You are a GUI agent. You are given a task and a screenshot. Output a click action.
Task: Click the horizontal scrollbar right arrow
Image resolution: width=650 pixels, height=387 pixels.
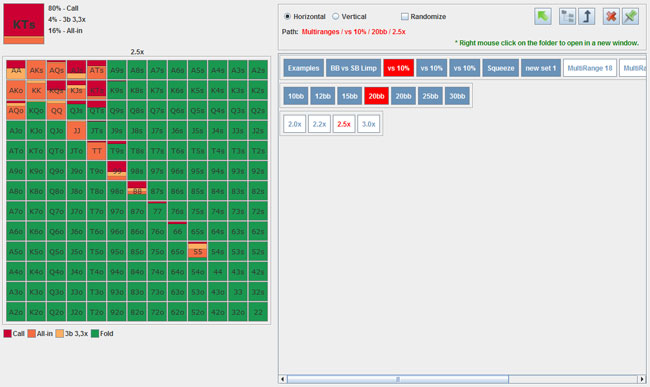point(642,379)
